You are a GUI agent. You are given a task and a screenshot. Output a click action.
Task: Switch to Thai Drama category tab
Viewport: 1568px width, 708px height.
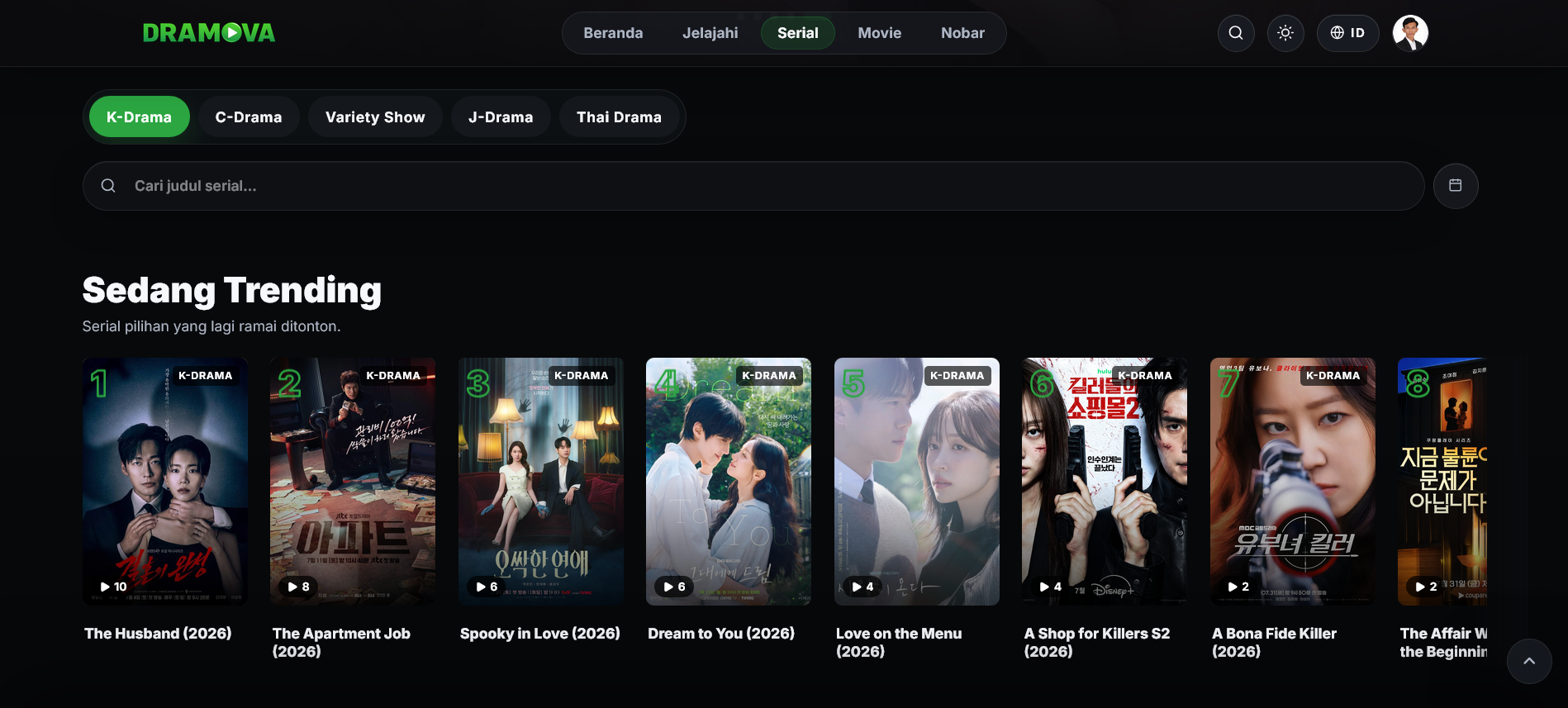620,117
